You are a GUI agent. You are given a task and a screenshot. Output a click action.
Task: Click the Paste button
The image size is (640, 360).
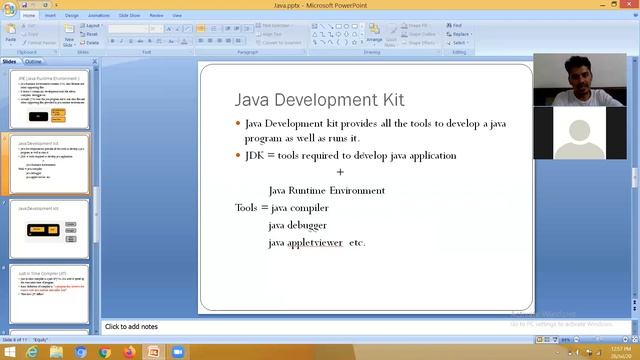point(11,33)
